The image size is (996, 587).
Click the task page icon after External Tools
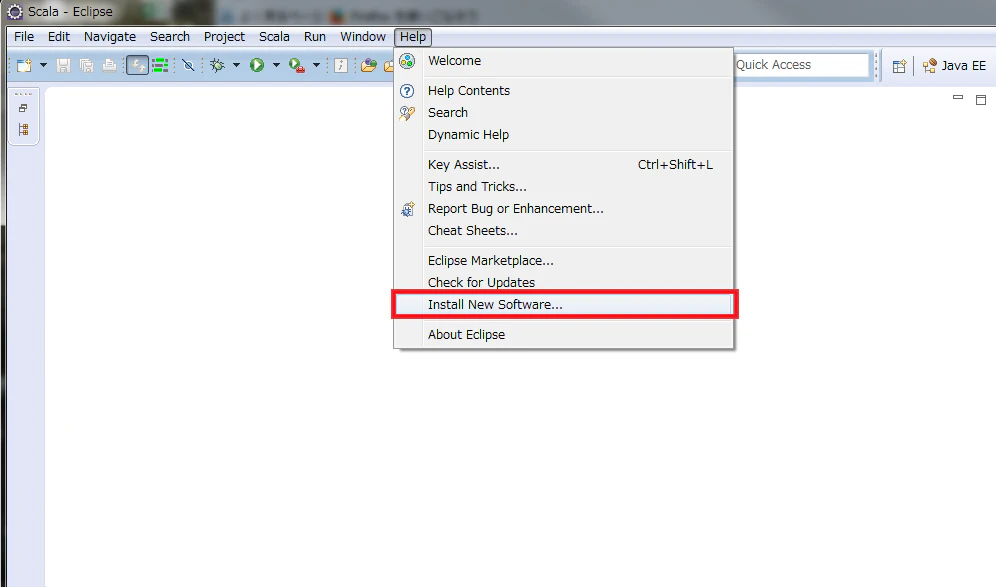[x=341, y=65]
